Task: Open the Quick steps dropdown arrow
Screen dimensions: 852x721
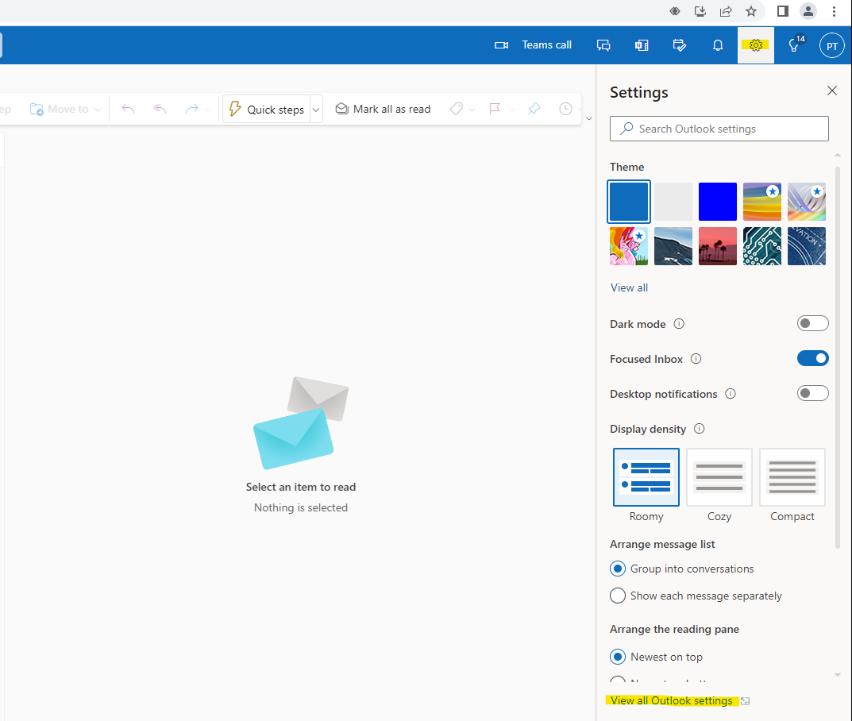Action: (314, 108)
